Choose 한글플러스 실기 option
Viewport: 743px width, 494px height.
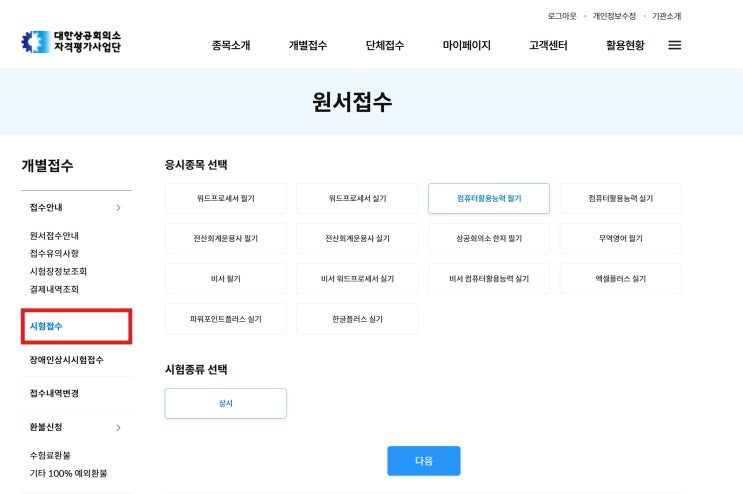[357, 319]
